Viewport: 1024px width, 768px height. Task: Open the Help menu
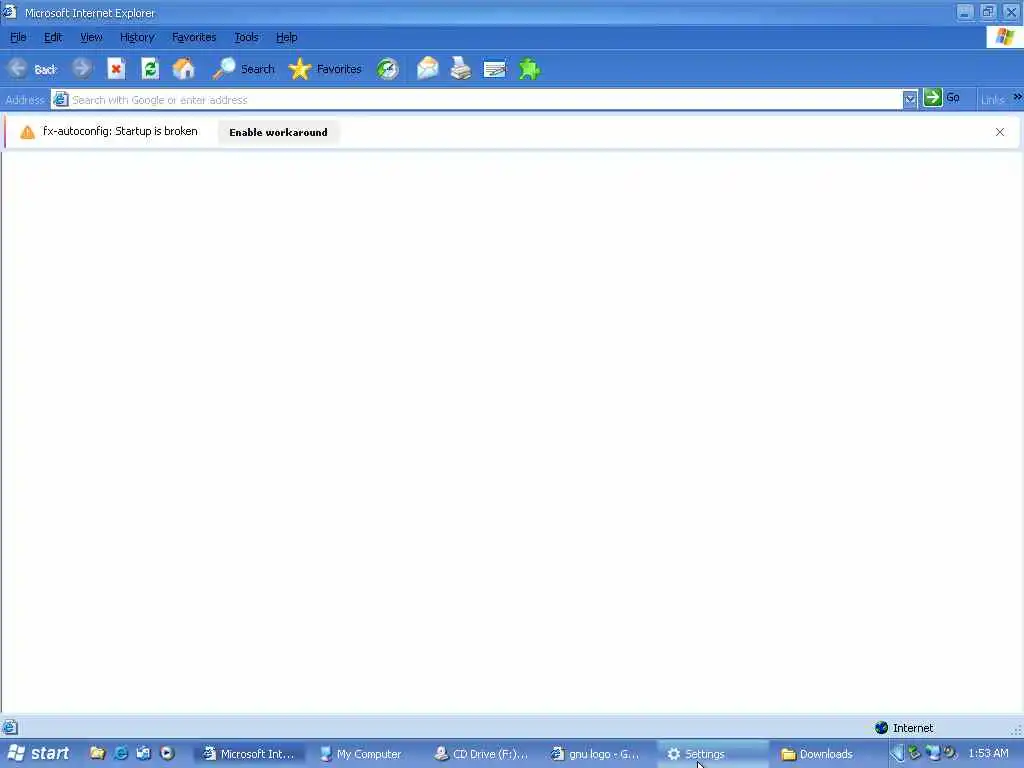(x=286, y=37)
